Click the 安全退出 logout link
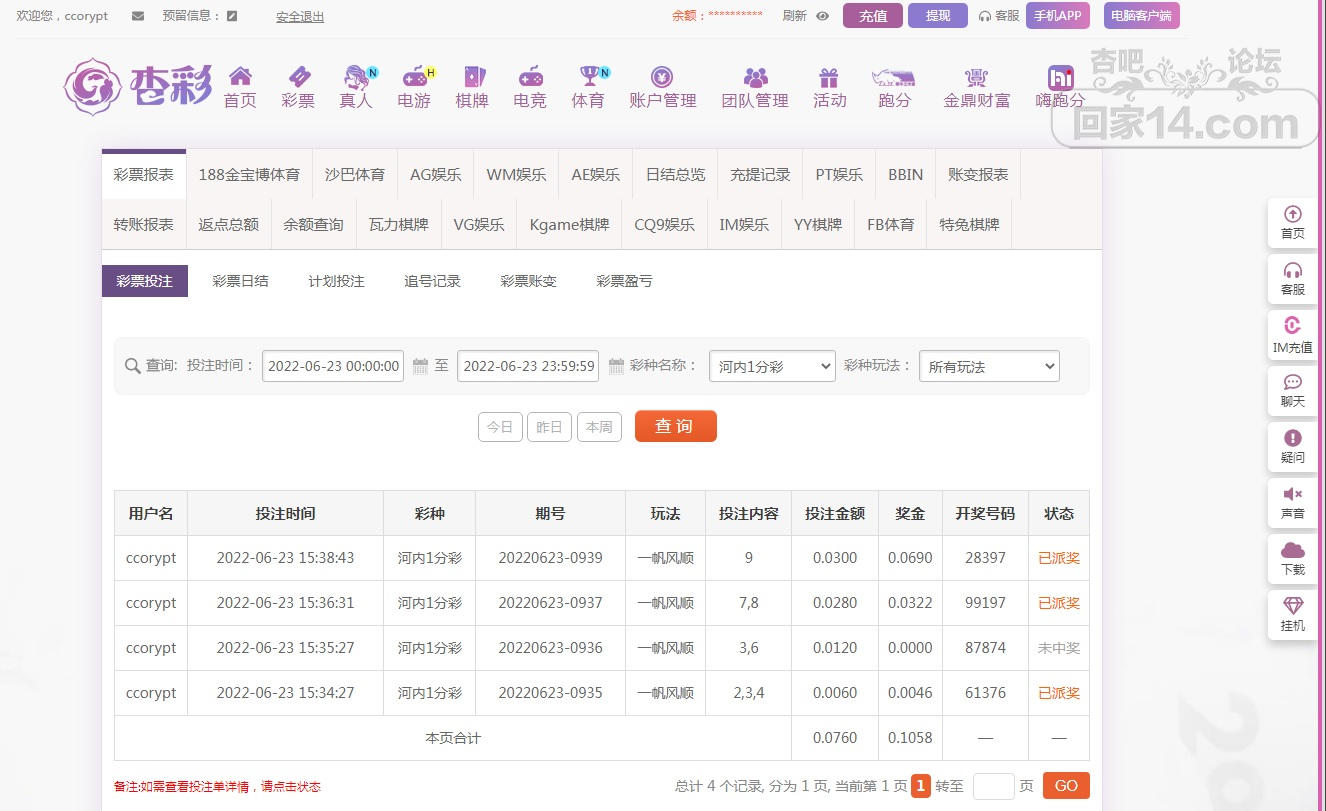Screen dimensions: 1326x811 (300, 17)
